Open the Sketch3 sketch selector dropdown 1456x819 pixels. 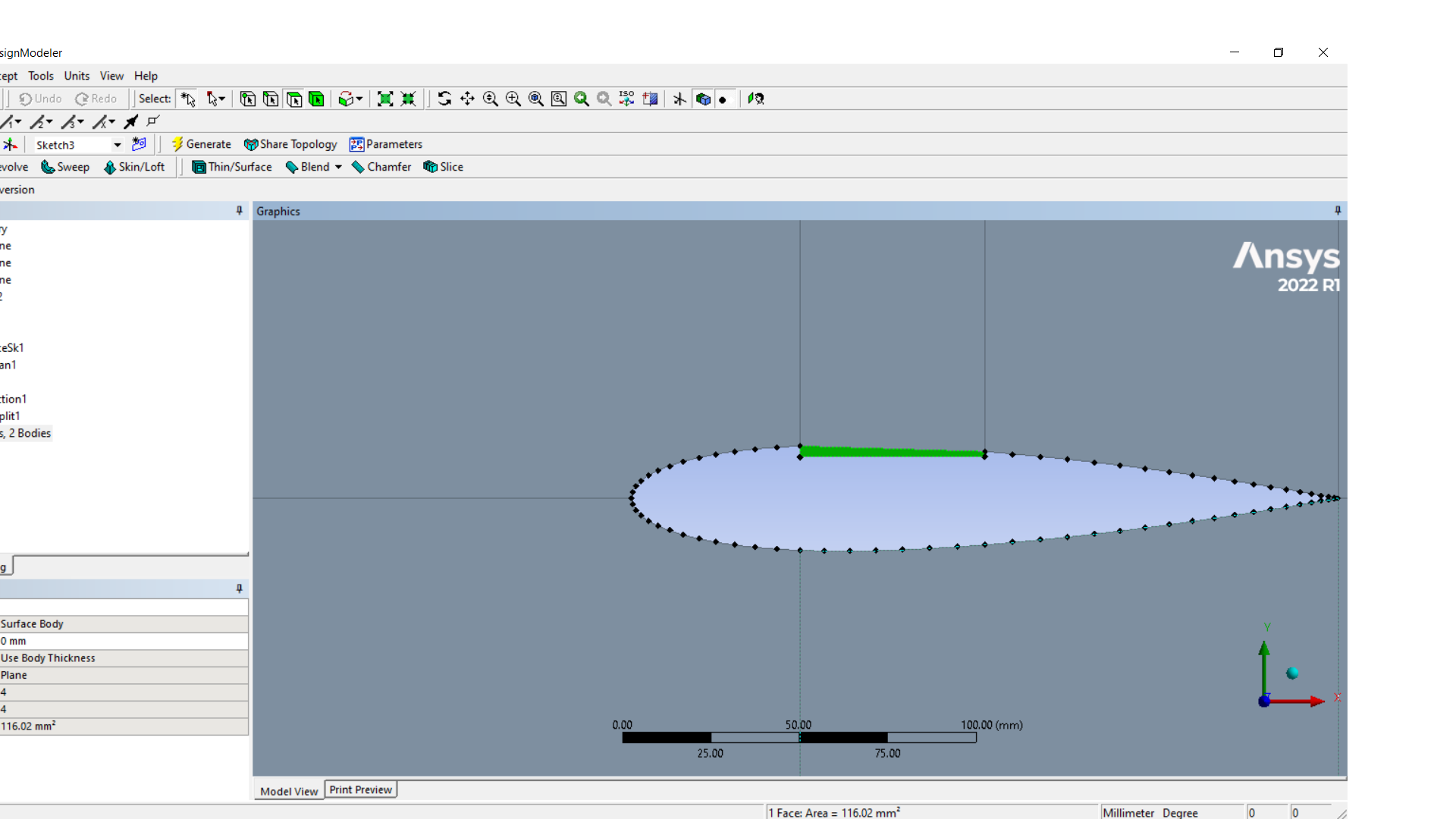118,145
